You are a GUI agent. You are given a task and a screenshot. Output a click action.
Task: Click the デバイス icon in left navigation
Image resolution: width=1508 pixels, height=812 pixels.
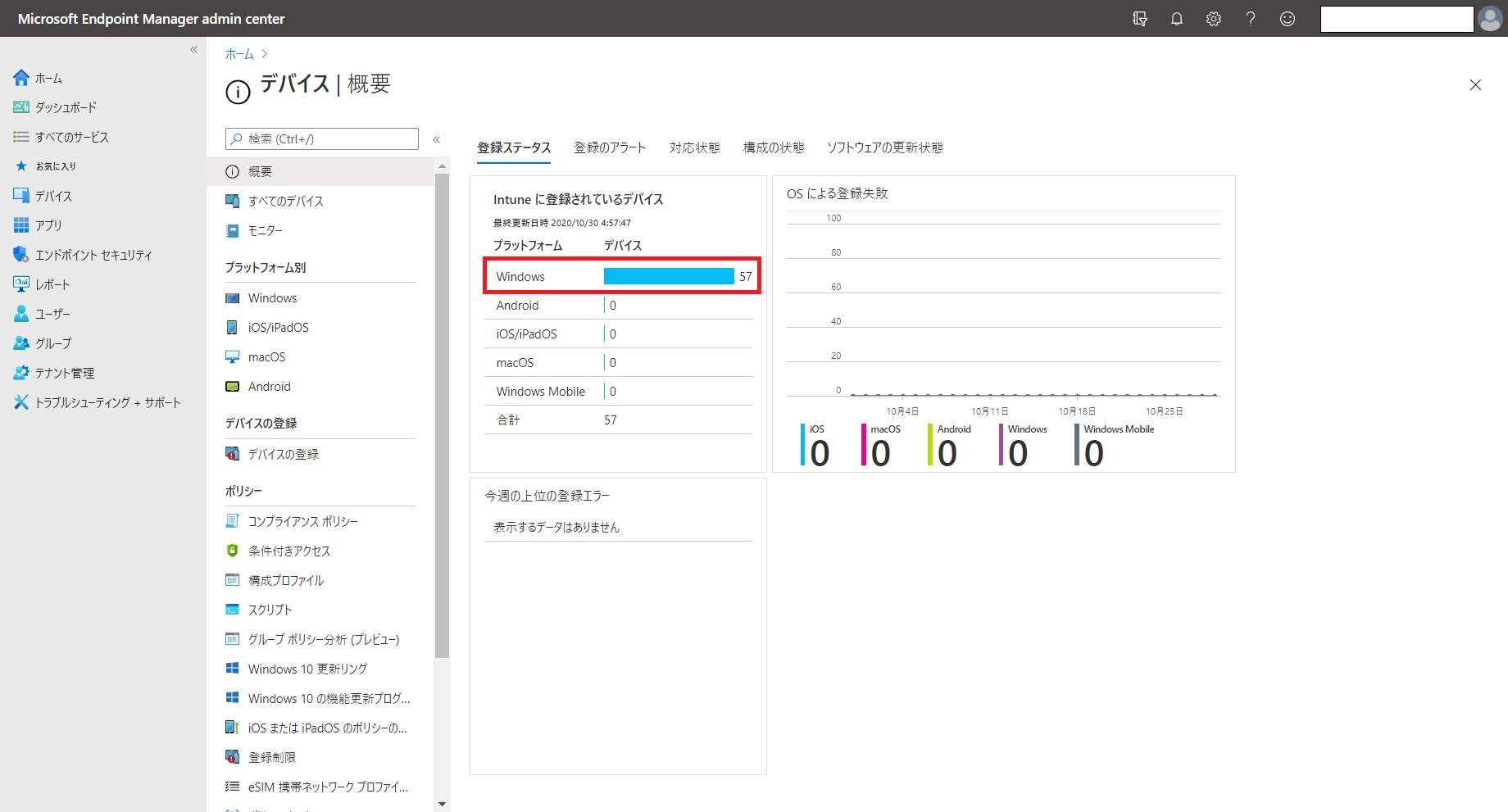(x=21, y=196)
